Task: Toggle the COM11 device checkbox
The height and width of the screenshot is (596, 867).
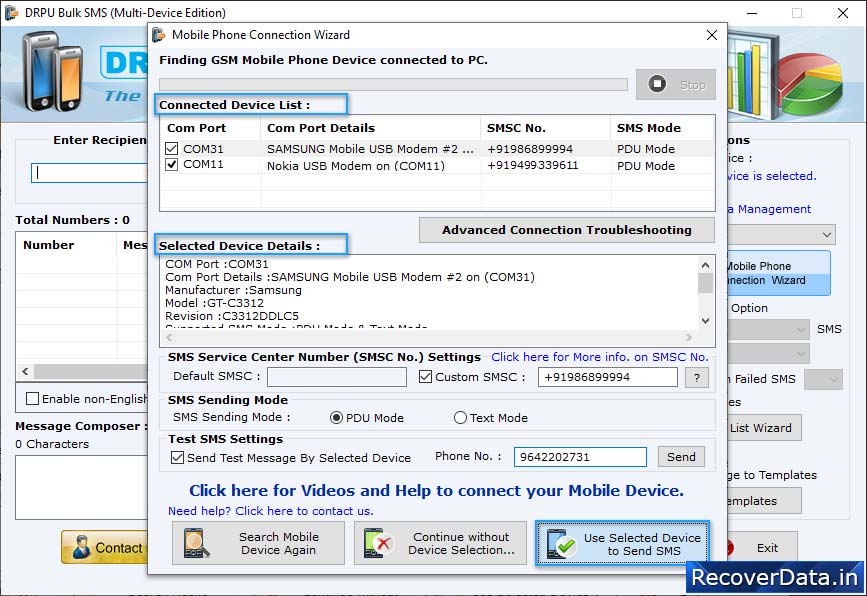Action: point(171,164)
